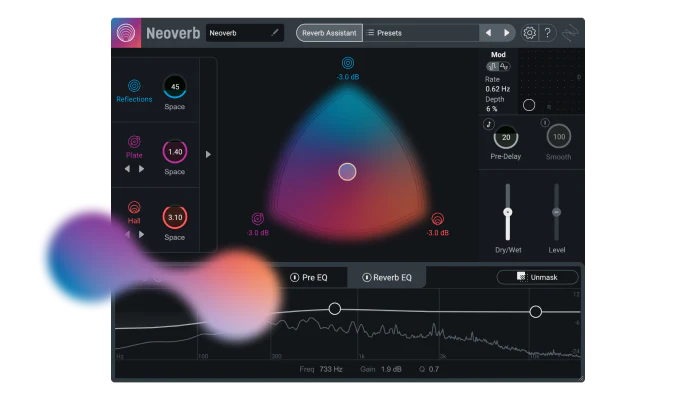
Task: Click the Mod Rate value 0.62 Hz
Action: tap(498, 89)
